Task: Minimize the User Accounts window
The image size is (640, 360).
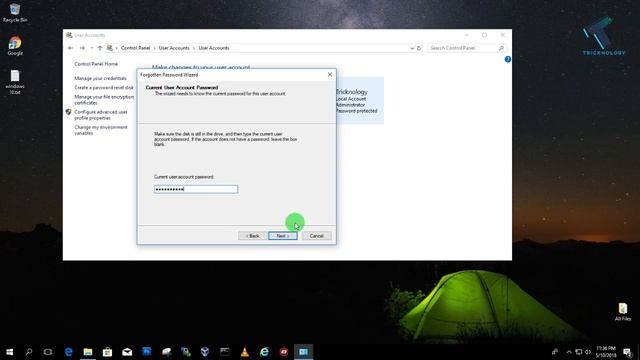Action: [466, 35]
